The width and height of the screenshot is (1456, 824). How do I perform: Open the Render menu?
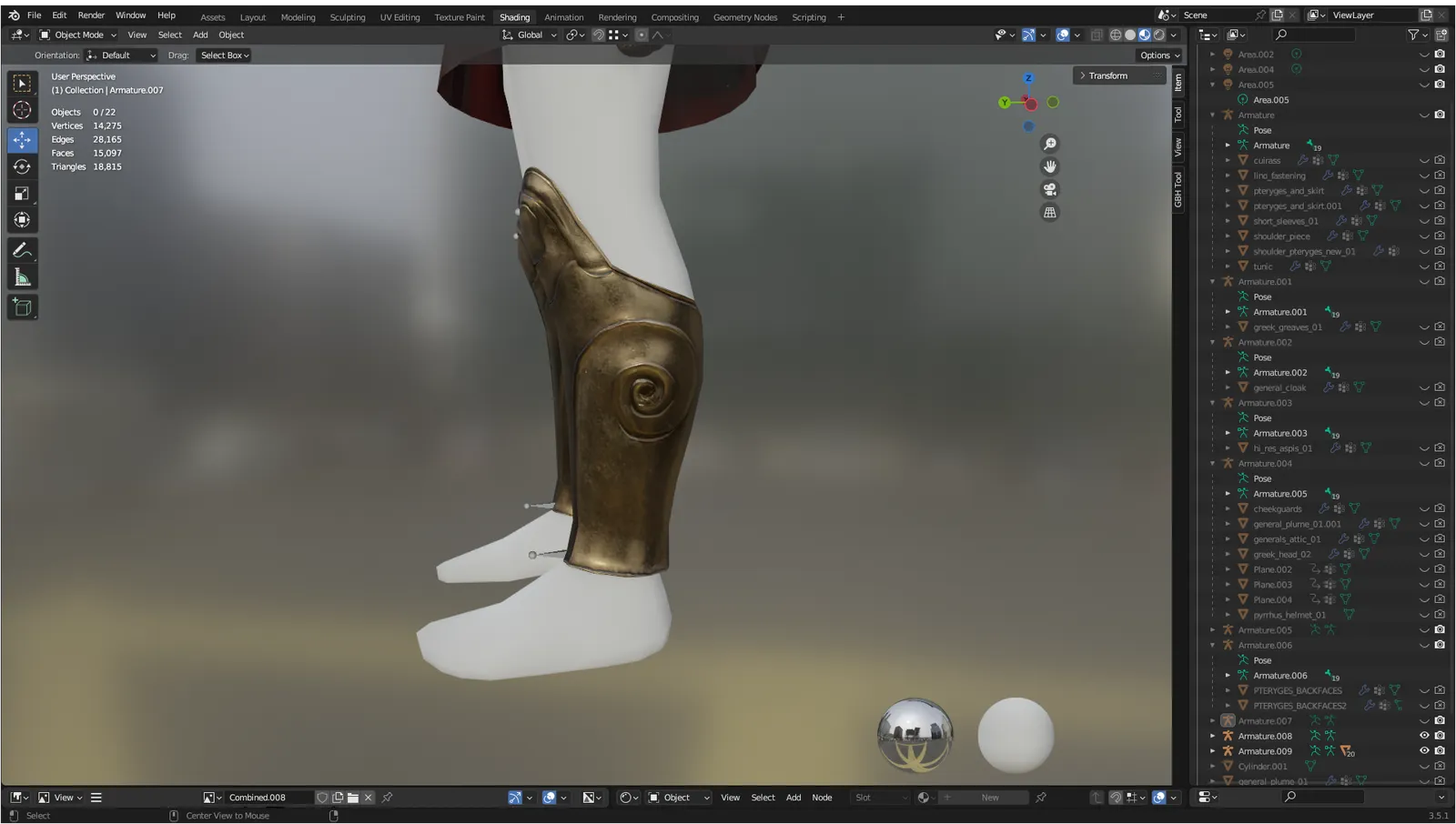tap(91, 15)
